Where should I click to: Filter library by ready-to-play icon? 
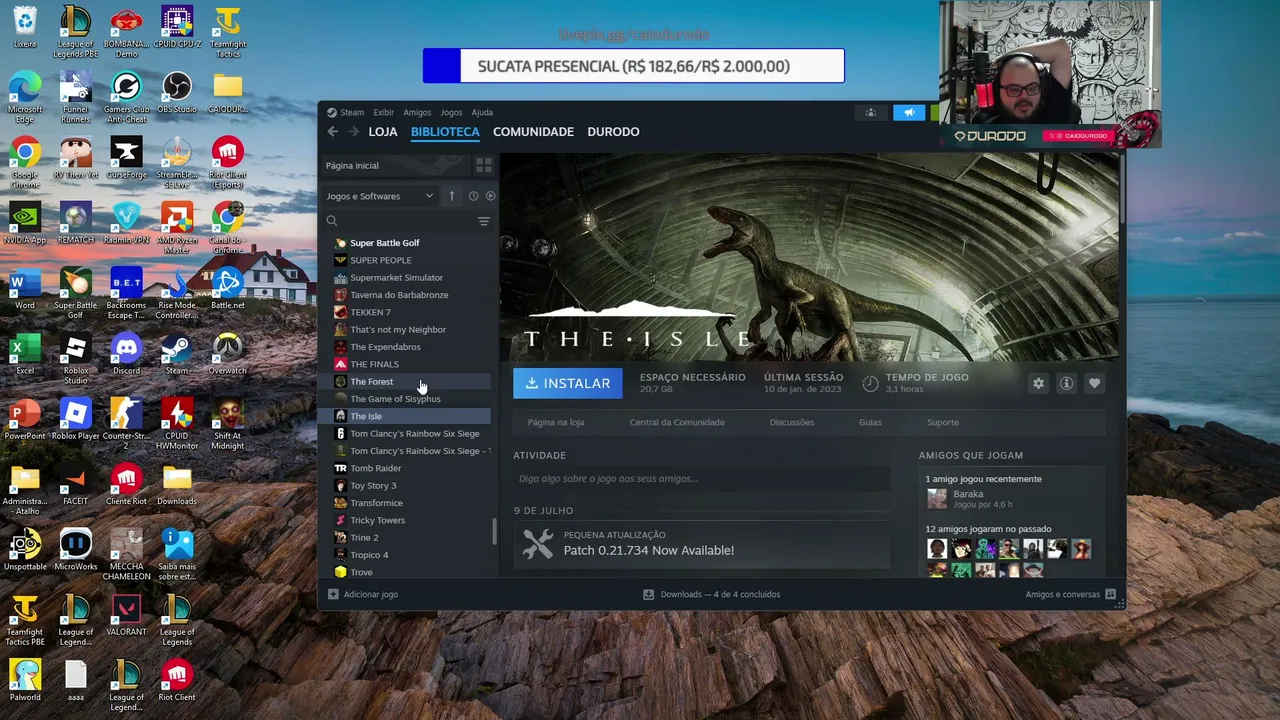click(x=490, y=196)
